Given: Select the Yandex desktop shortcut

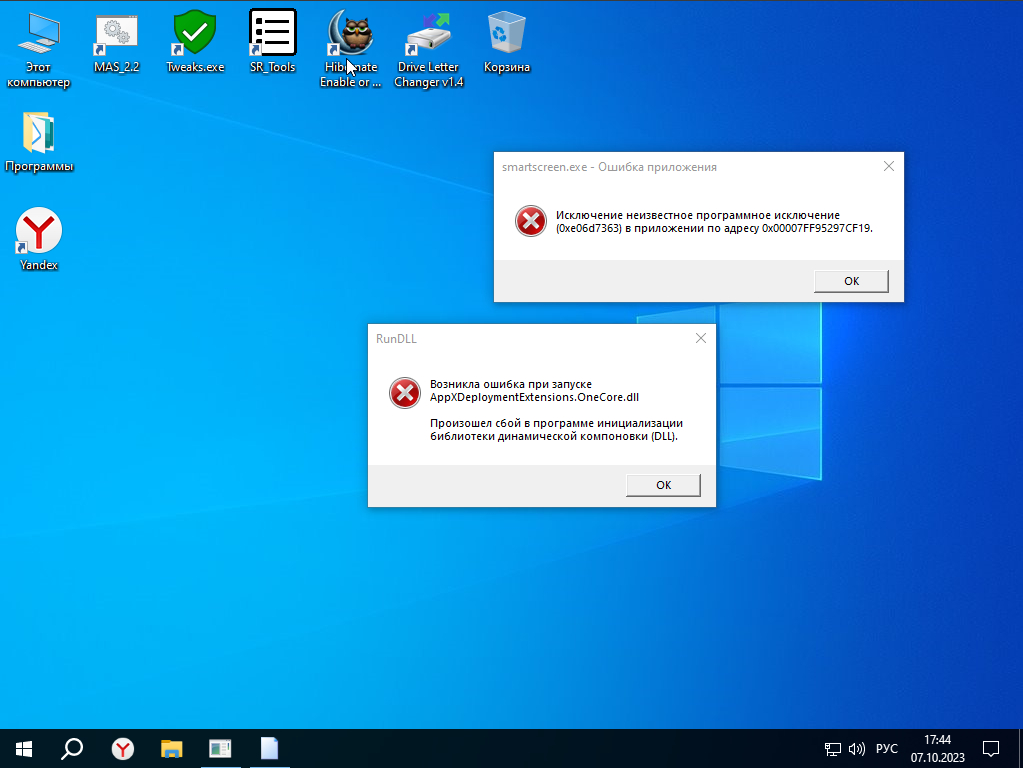Looking at the screenshot, I should click(x=38, y=239).
